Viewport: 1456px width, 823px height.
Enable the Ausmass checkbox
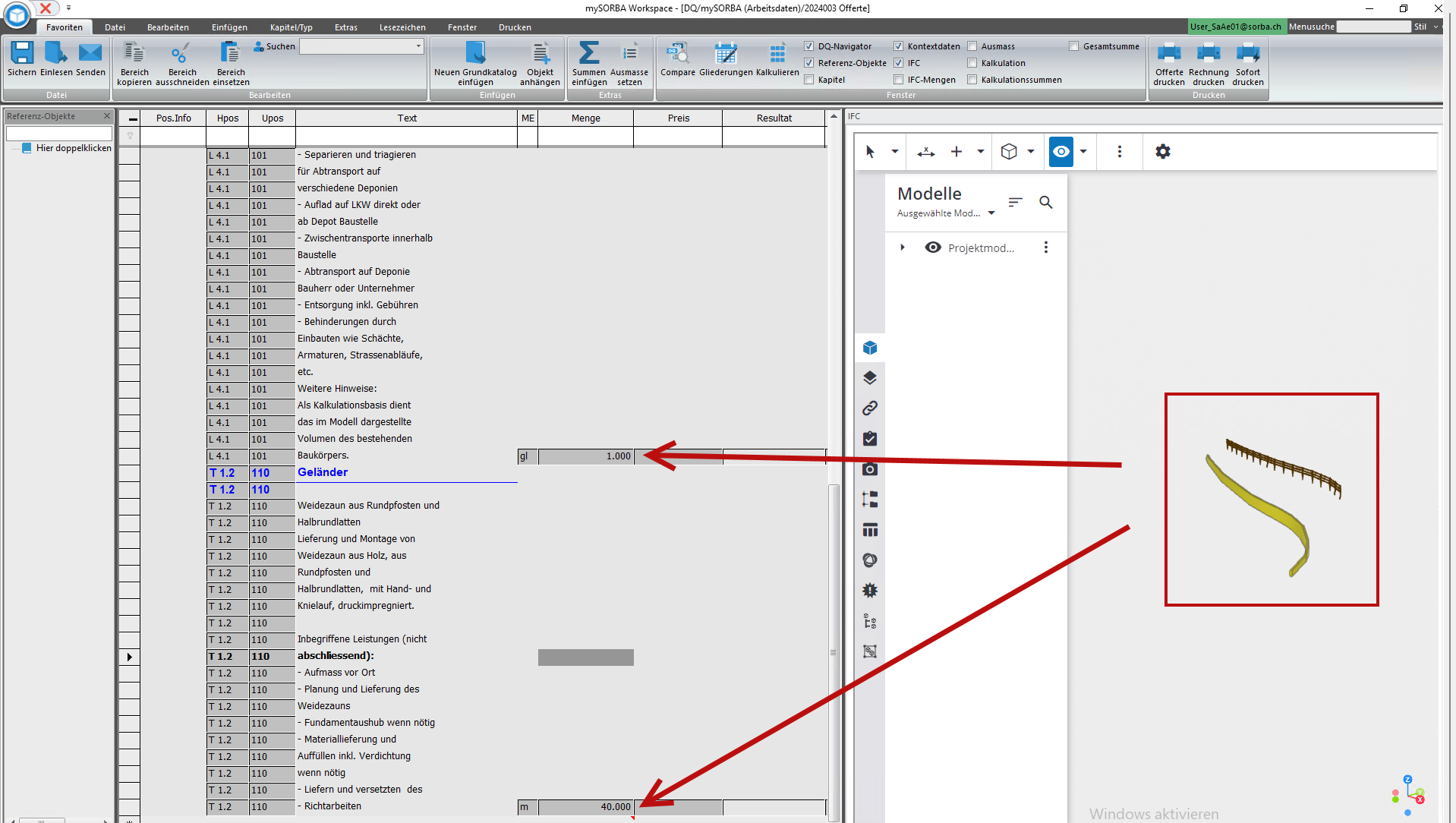point(972,46)
